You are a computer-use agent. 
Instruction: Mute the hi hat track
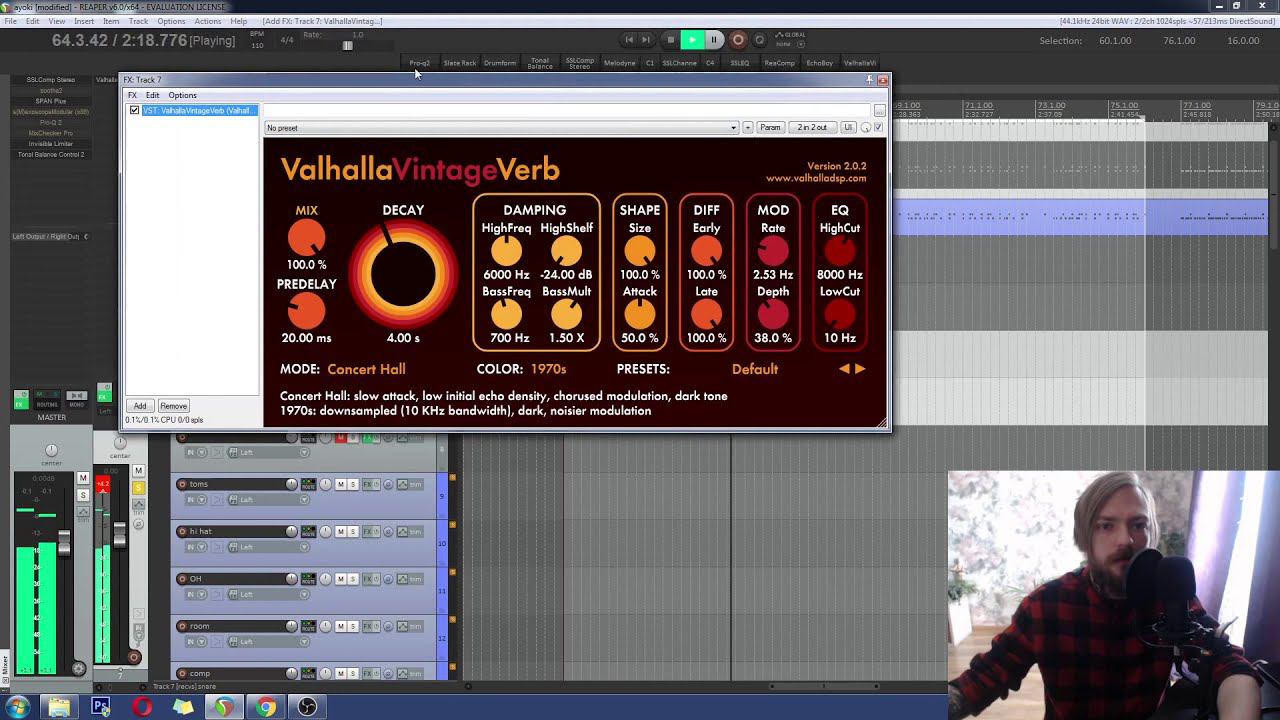[x=340, y=531]
